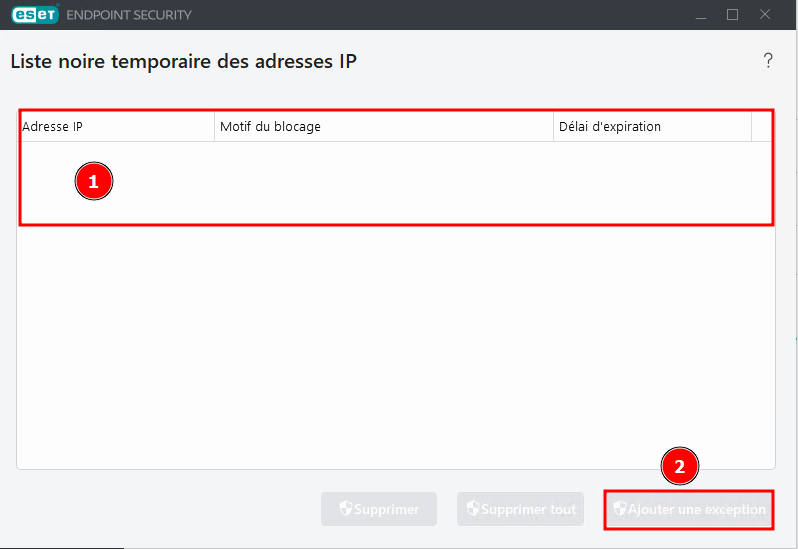
Task: Click shield icon beside Ajouter une exception
Action: (620, 508)
